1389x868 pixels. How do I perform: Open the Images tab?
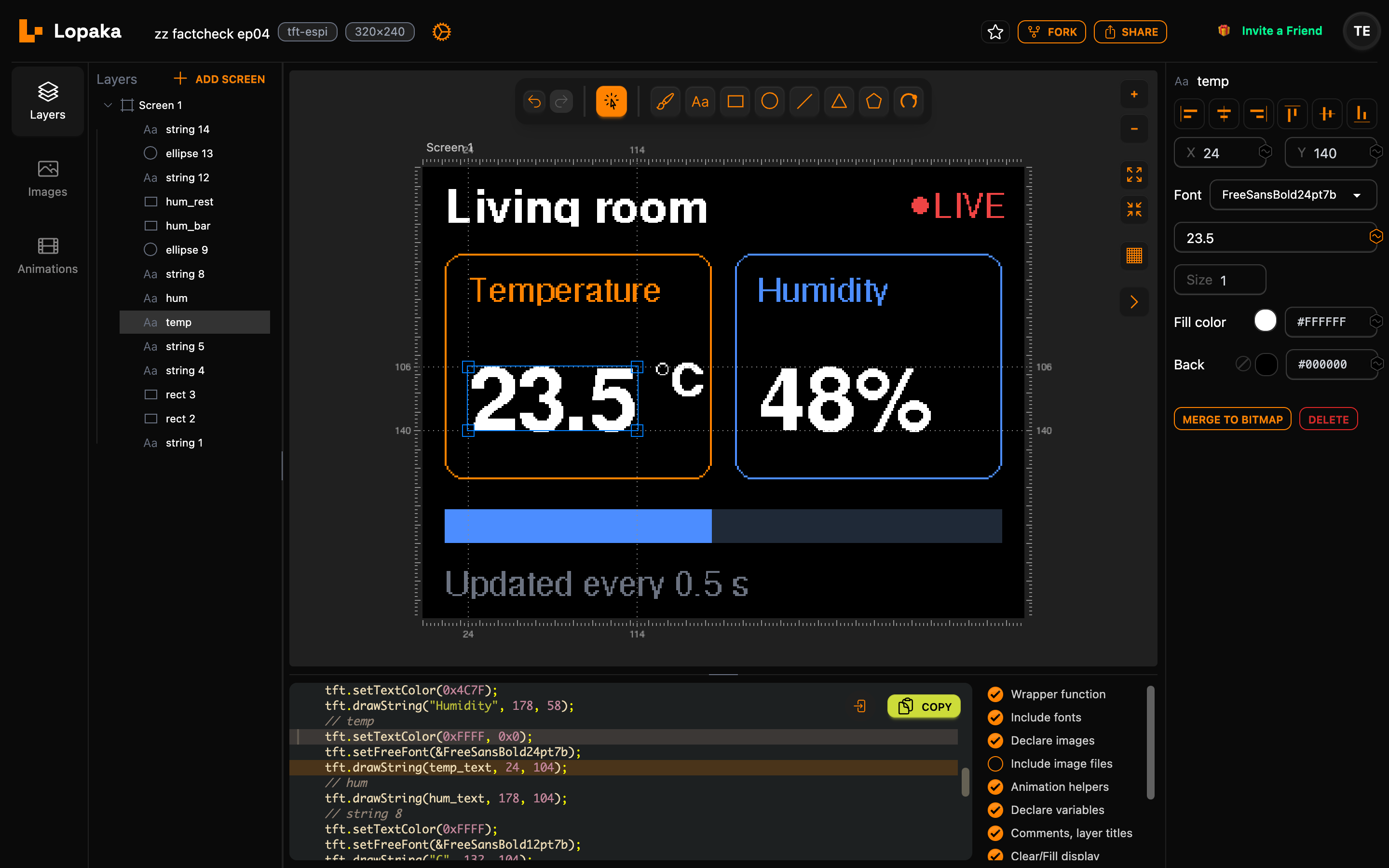click(x=48, y=178)
